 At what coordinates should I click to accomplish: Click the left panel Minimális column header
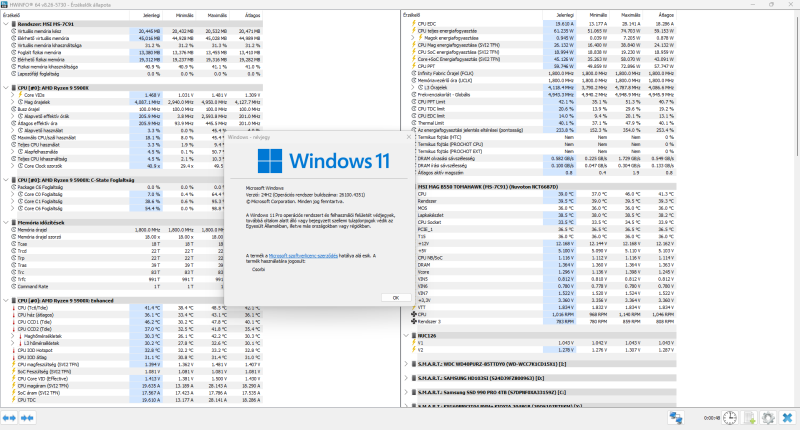(x=179, y=15)
